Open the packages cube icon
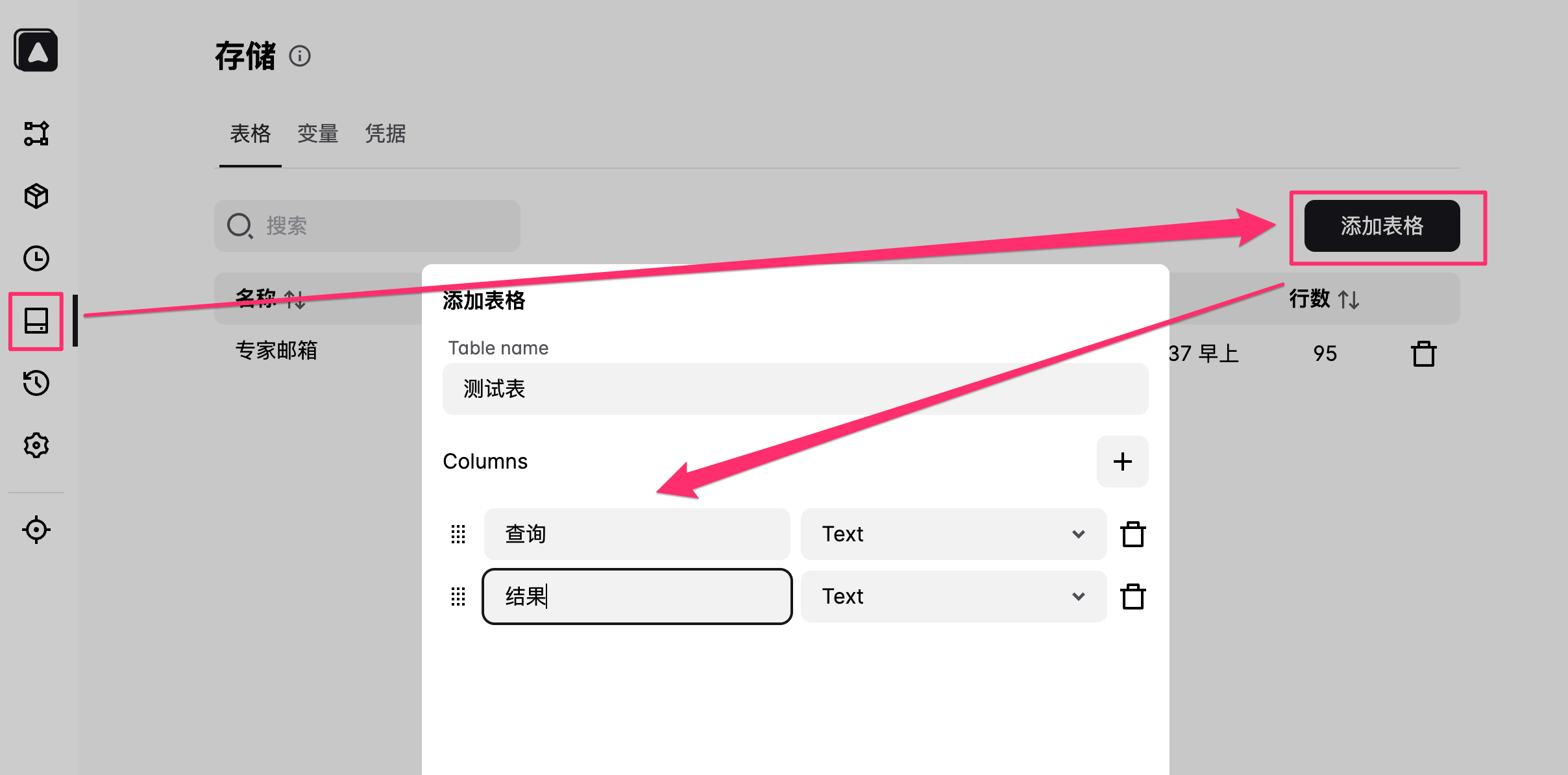 36,196
